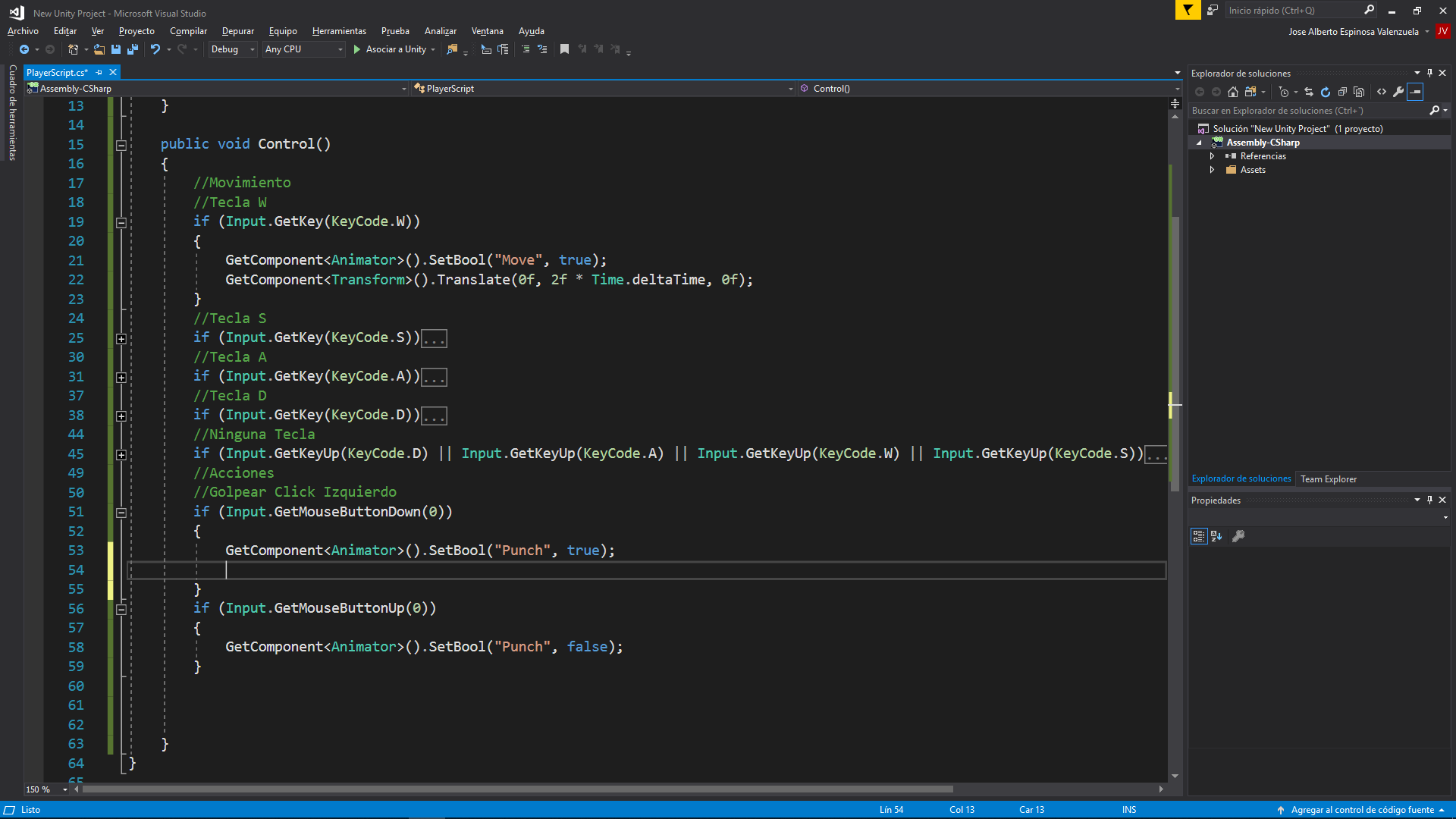Image resolution: width=1456 pixels, height=819 pixels.
Task: Sync Solution Explorer with the active document
Action: [x=1309, y=92]
